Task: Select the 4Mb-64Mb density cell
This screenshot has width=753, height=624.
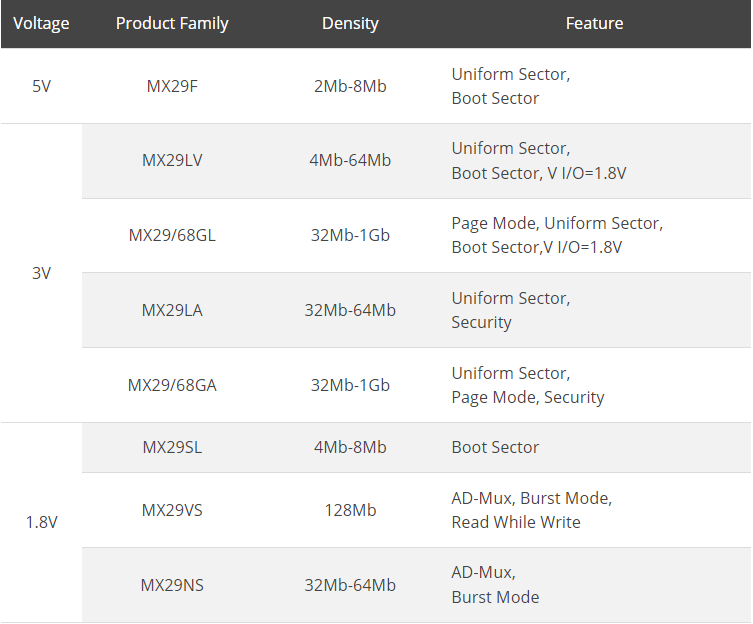Action: pos(350,160)
